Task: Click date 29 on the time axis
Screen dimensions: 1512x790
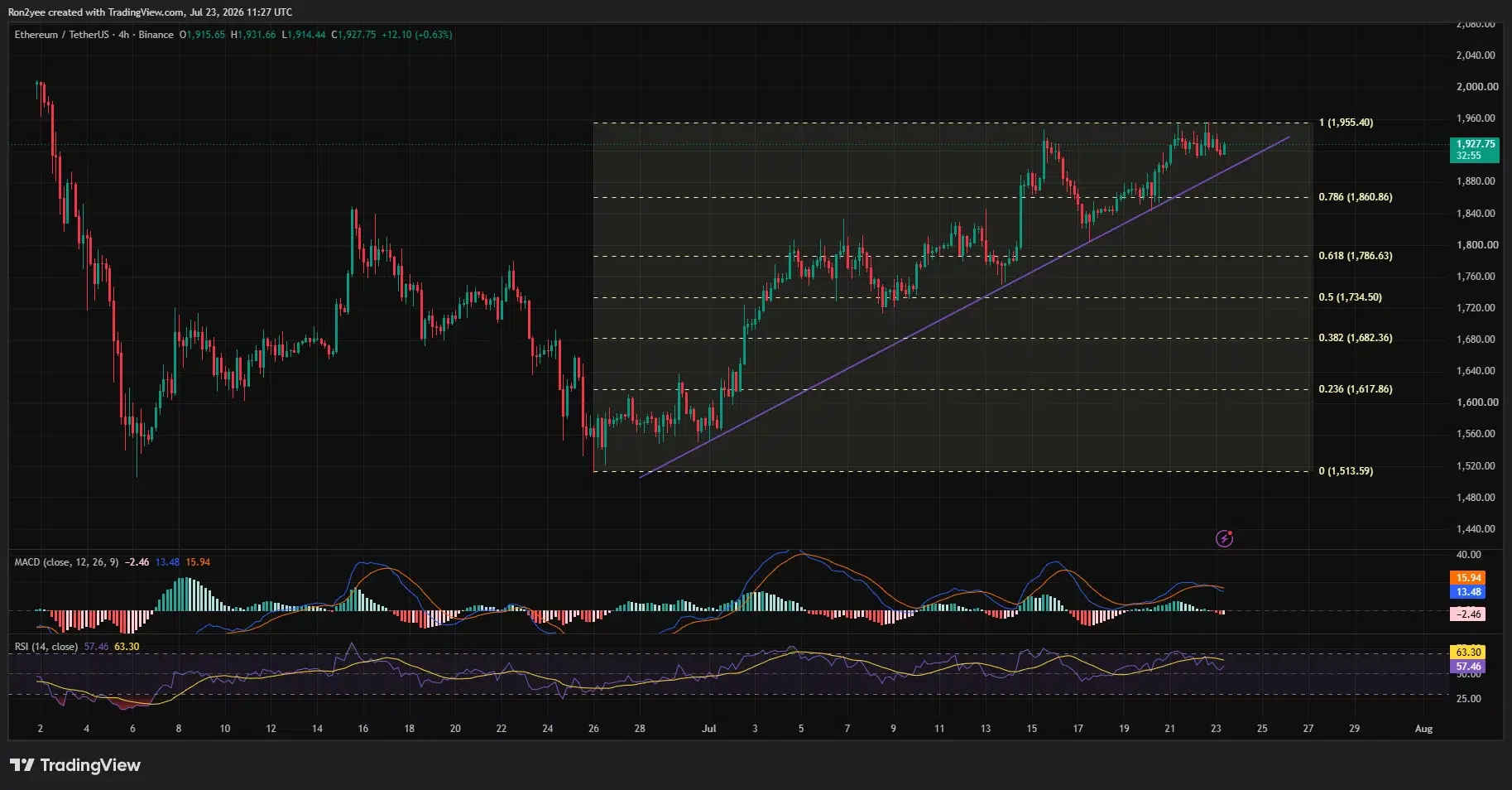Action: [x=1354, y=729]
